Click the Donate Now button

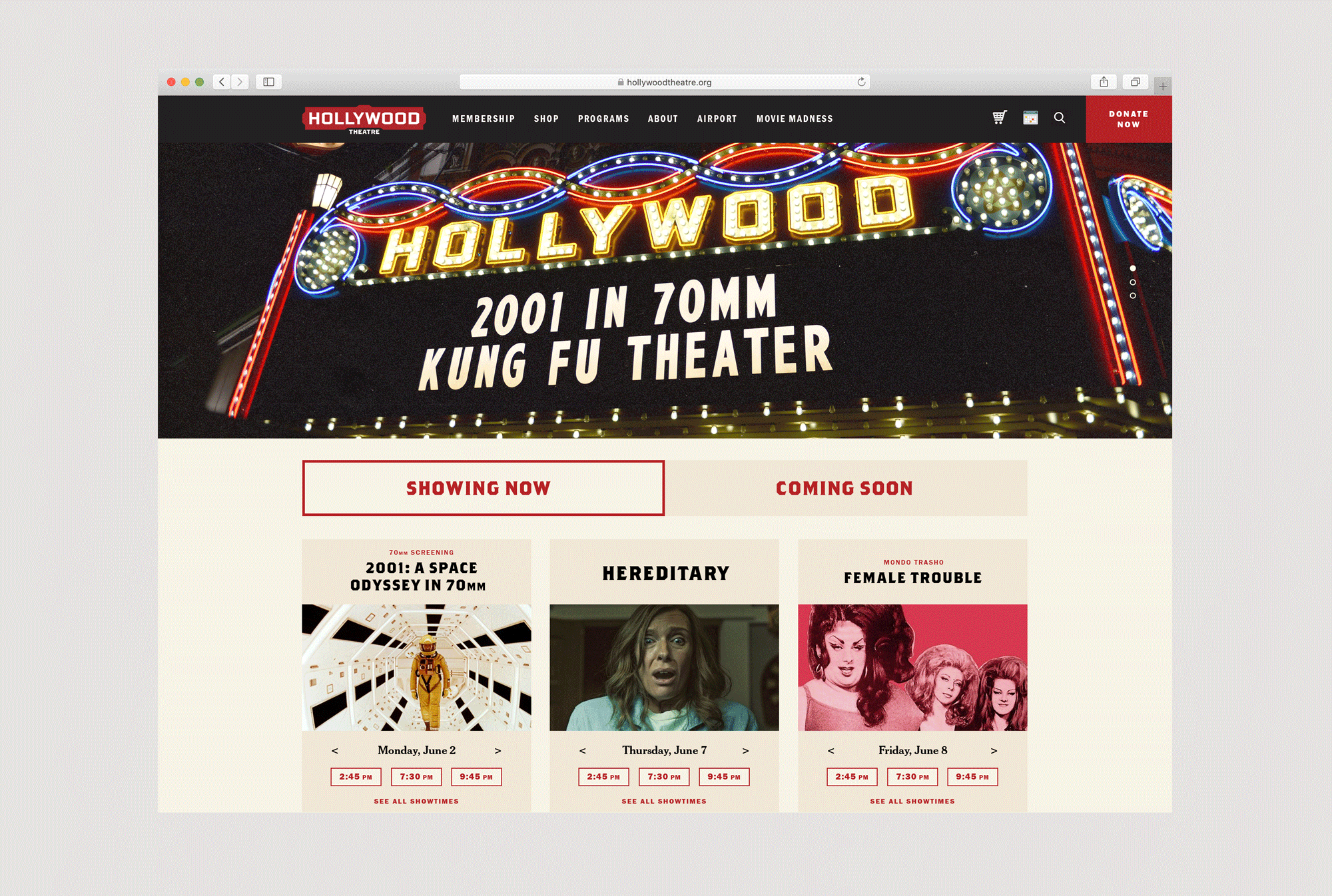coord(1129,119)
